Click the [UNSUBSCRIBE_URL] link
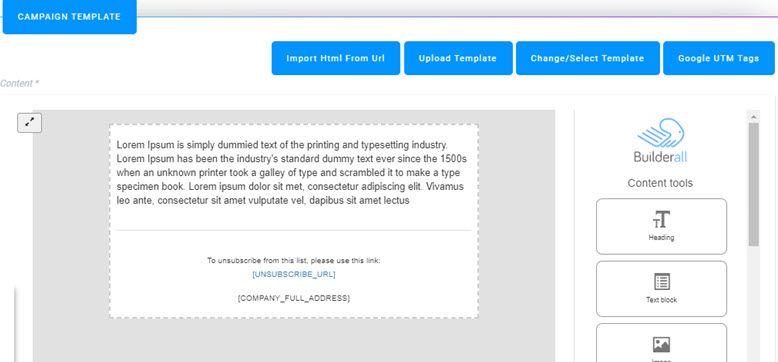The height and width of the screenshot is (362, 778). 294,274
